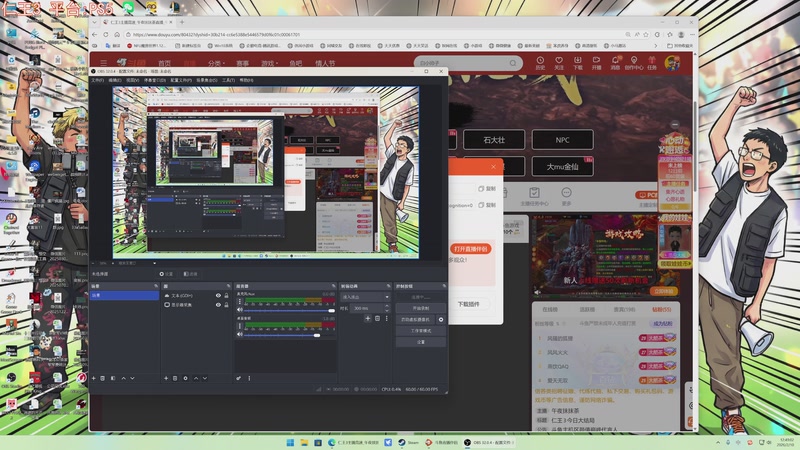
Task: Switch to 贵宾 tab in ranking panel
Action: tap(624, 310)
